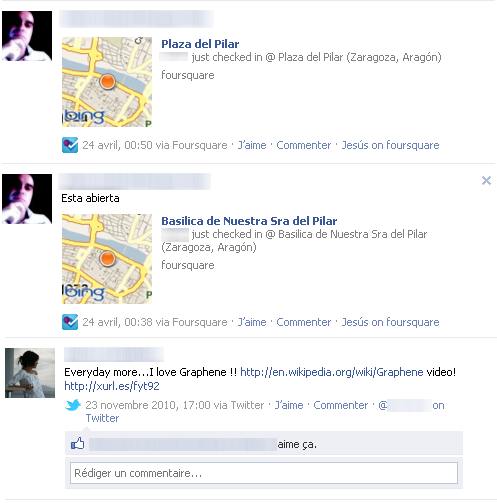Open 'Jesús on foursquare' under the 00:50 post
The image size is (497, 503).
(x=390, y=145)
